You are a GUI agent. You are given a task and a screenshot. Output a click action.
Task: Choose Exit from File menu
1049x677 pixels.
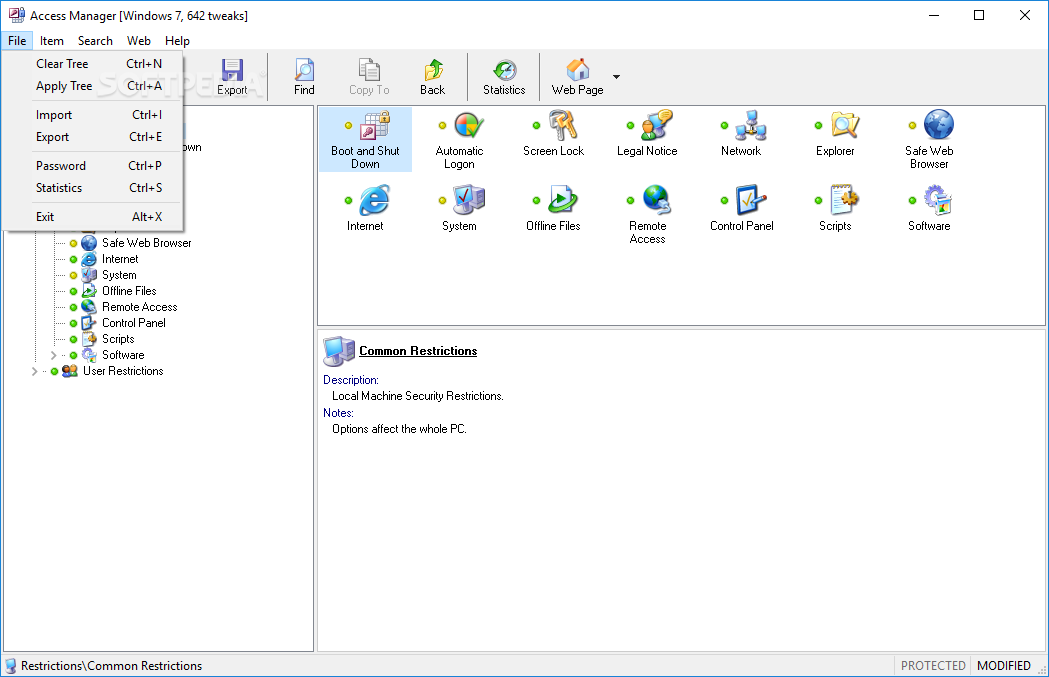(92, 217)
